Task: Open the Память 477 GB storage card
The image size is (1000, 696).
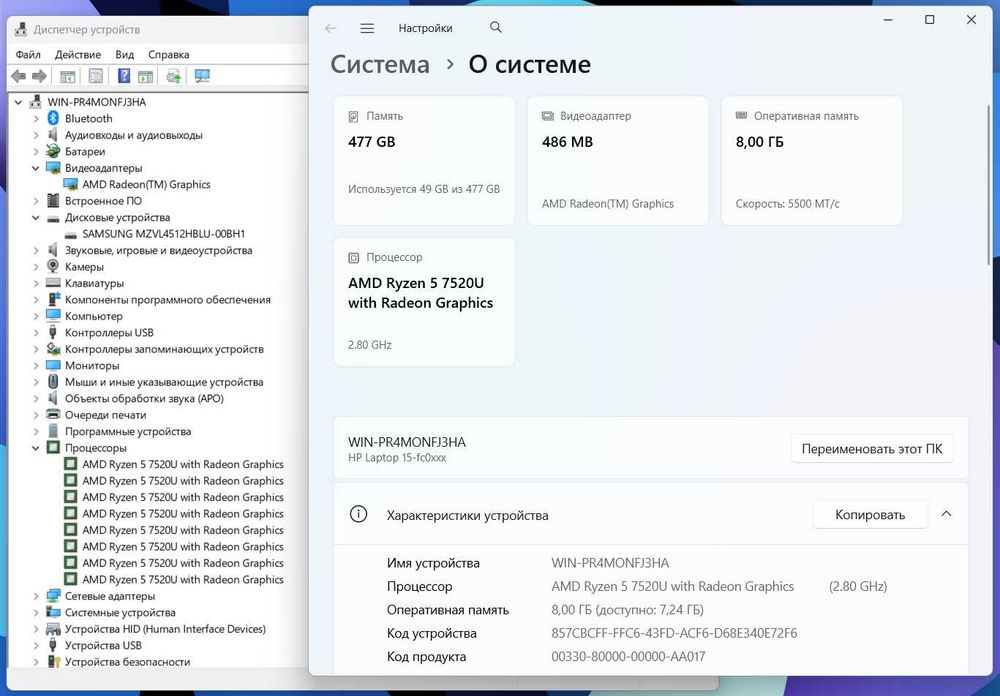Action: pos(424,160)
